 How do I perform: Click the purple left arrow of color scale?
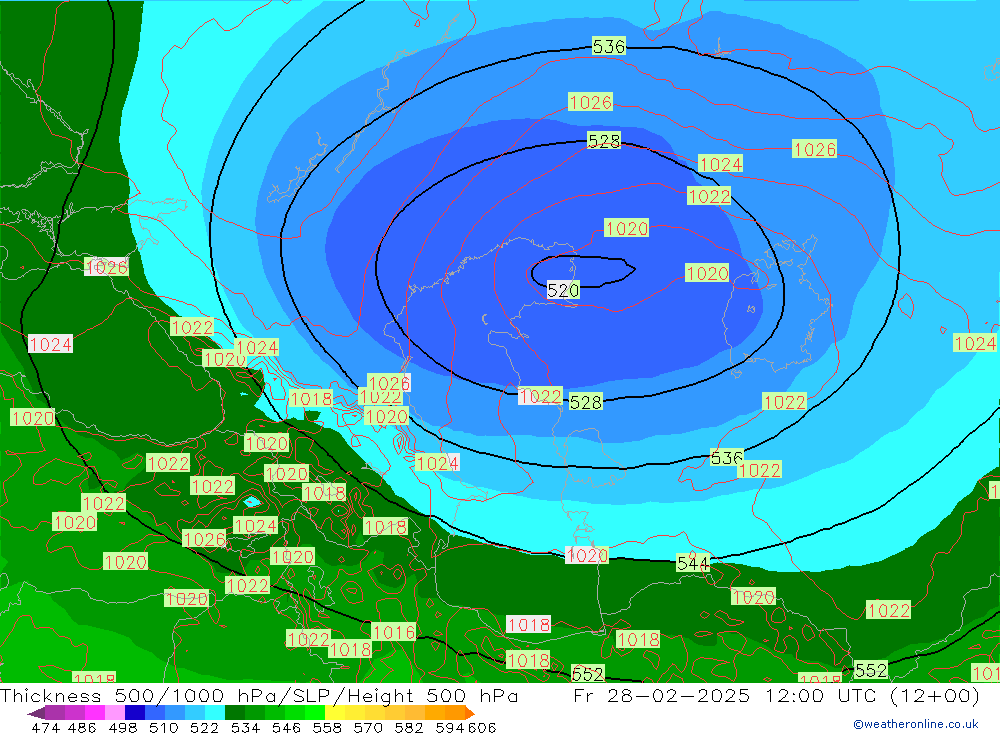pos(36,713)
